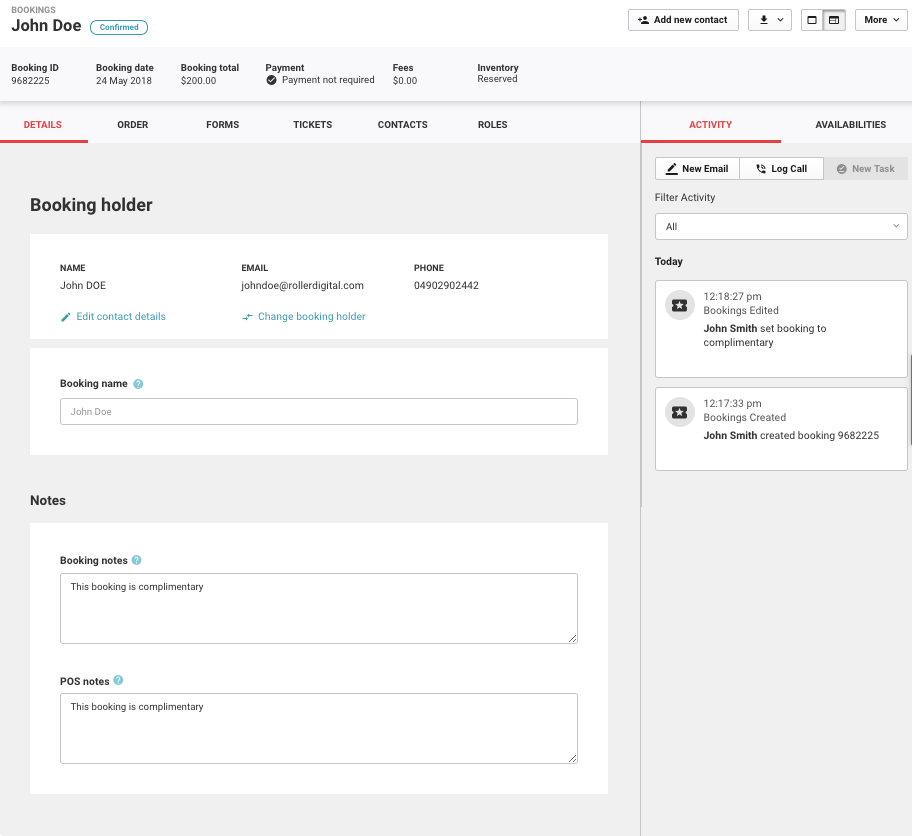The width and height of the screenshot is (912, 836).
Task: Click the pencil icon for Edit contact details
Action: click(x=66, y=317)
